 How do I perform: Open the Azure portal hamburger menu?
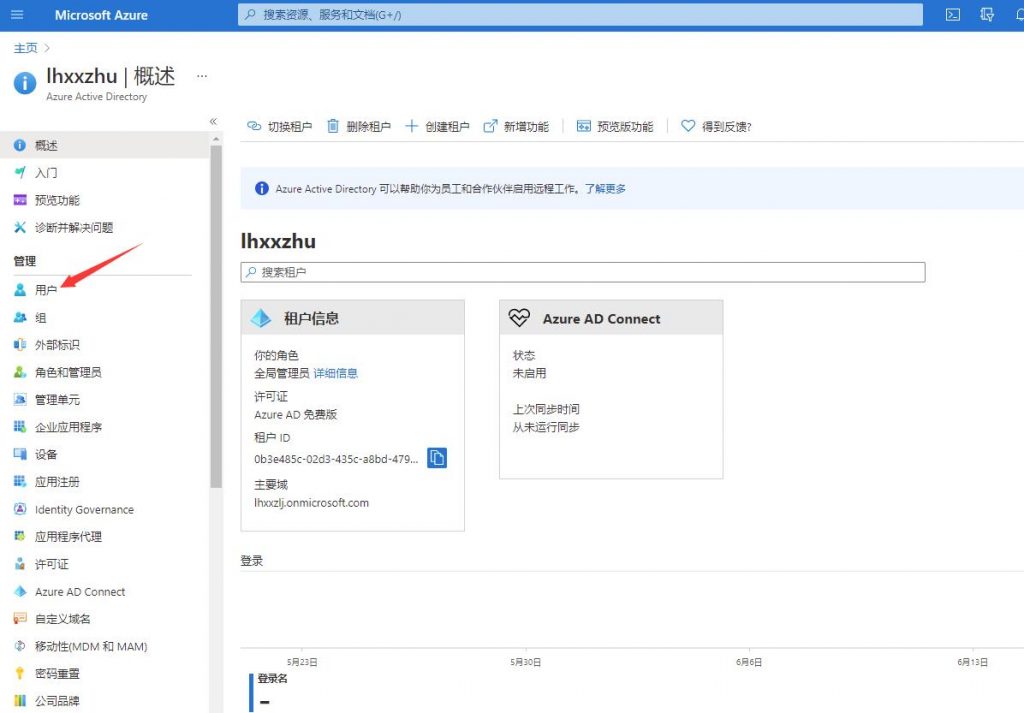[18, 14]
